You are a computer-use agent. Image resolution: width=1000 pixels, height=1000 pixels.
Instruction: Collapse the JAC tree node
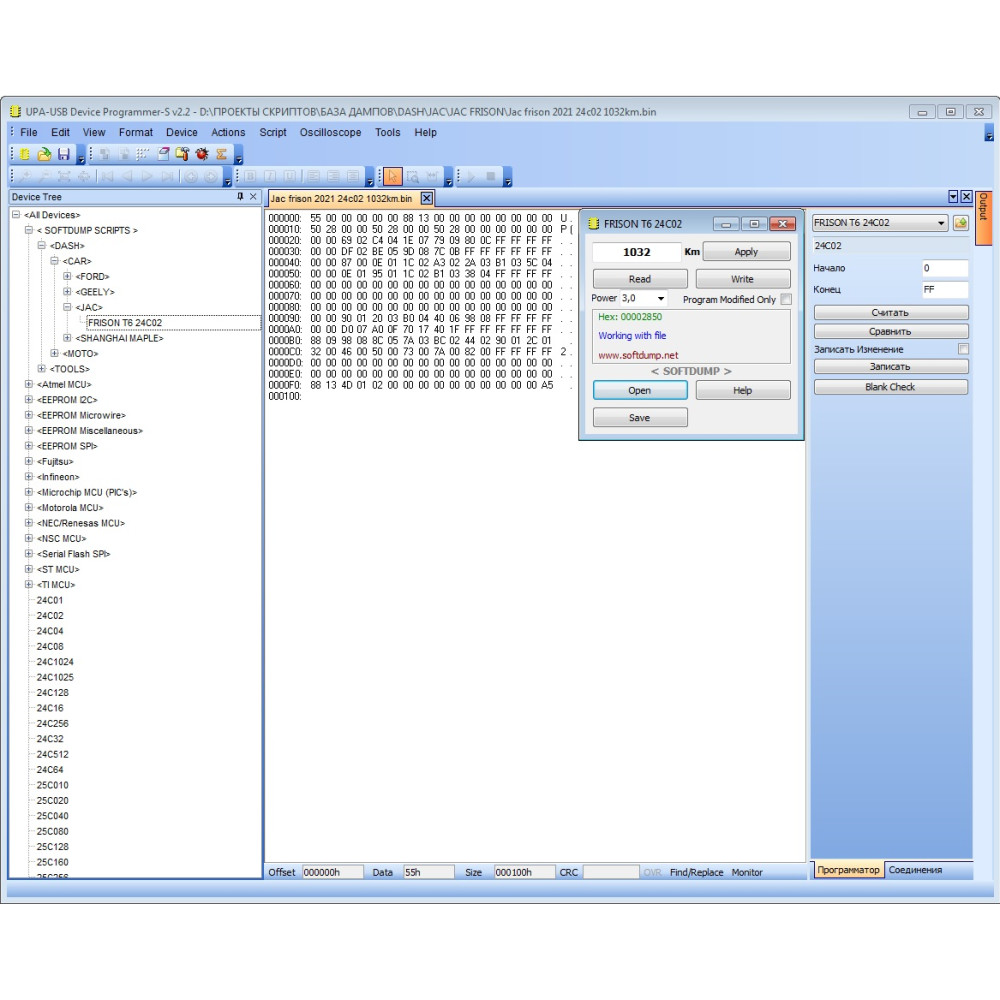pos(67,307)
